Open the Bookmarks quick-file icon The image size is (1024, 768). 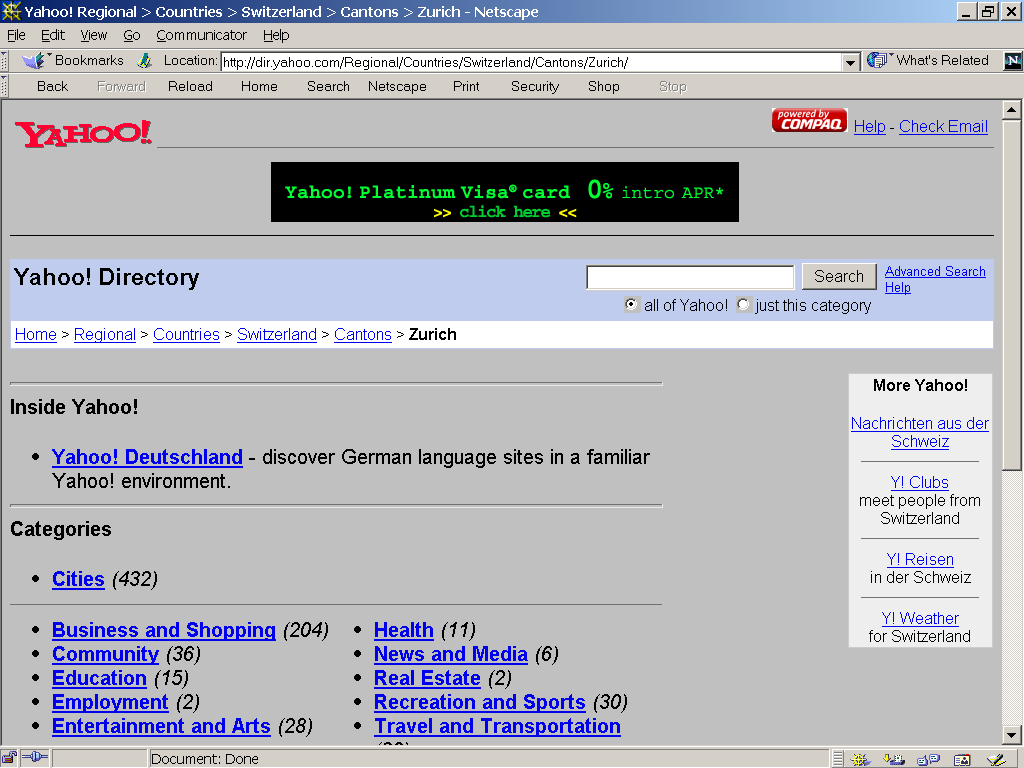[x=34, y=61]
